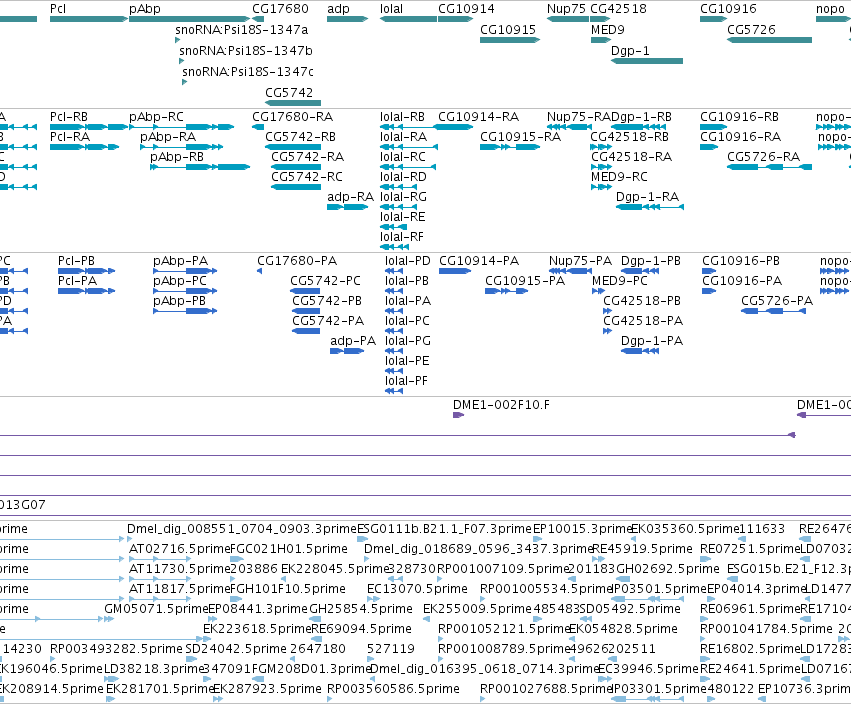851x704 pixels.
Task: Click the lolal-RF transcript label
Action: click(402, 237)
